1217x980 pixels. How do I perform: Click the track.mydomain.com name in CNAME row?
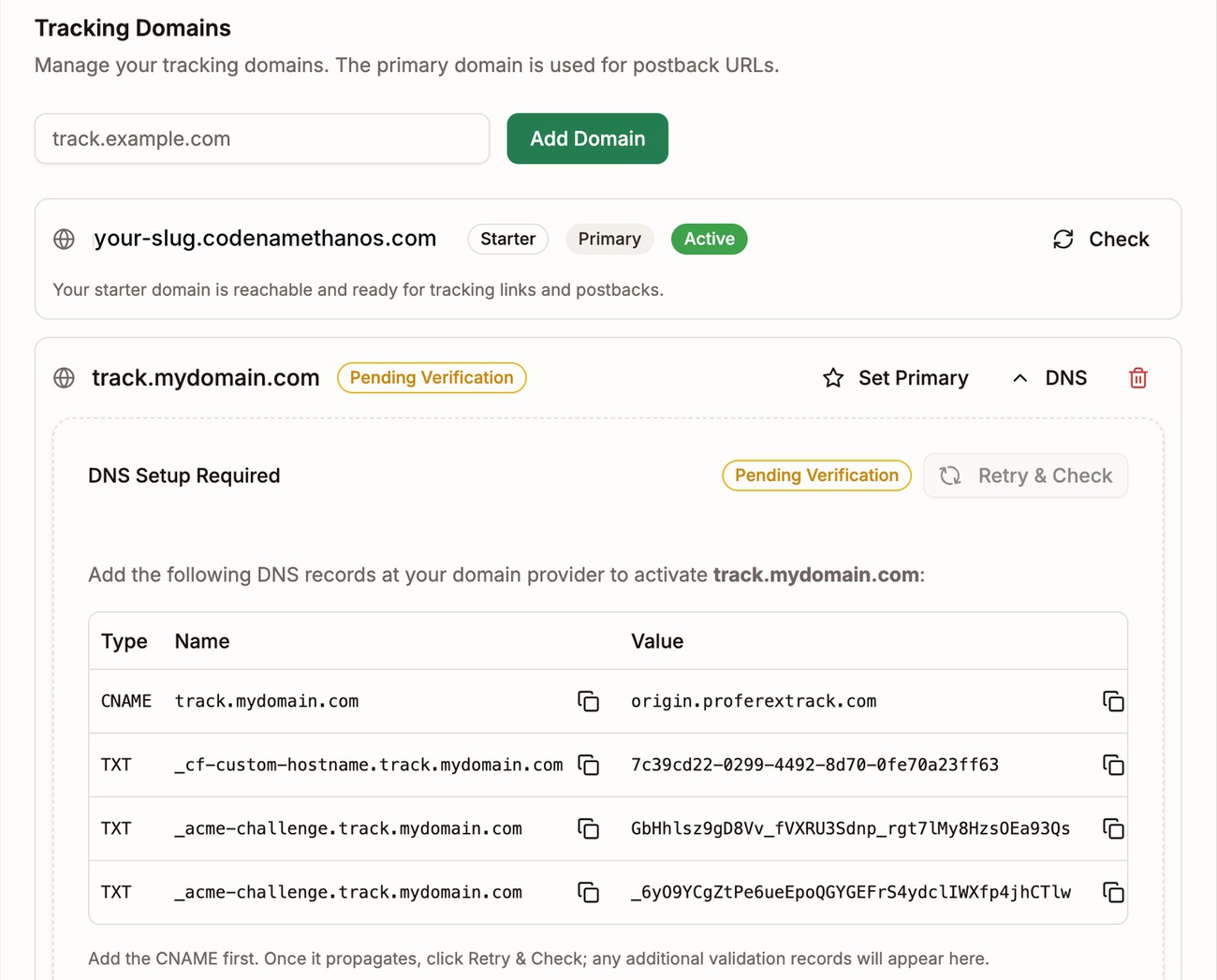tap(267, 701)
